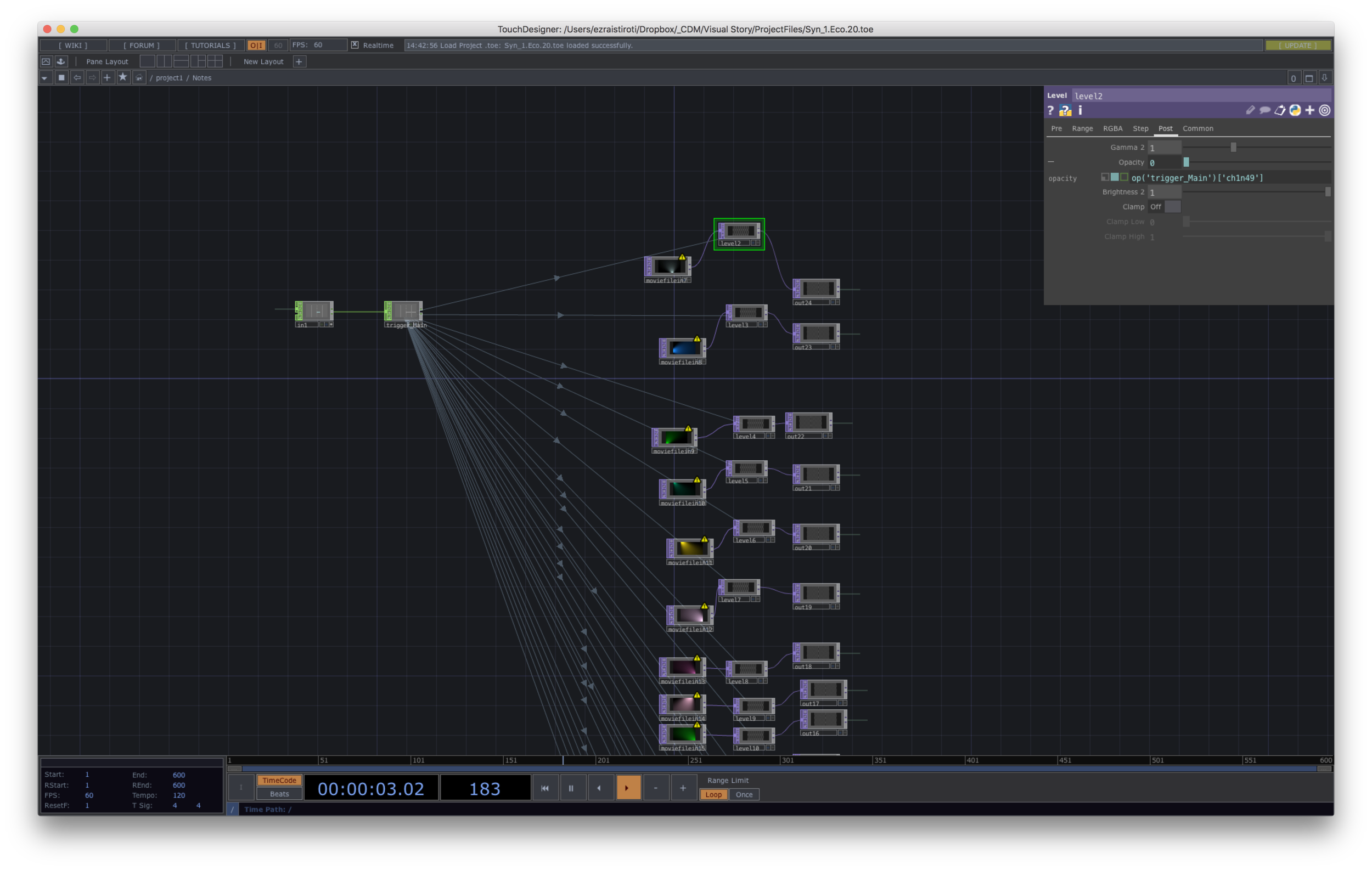This screenshot has height=870, width=1372.
Task: Select the Step tab in Level panel
Action: [x=1140, y=127]
